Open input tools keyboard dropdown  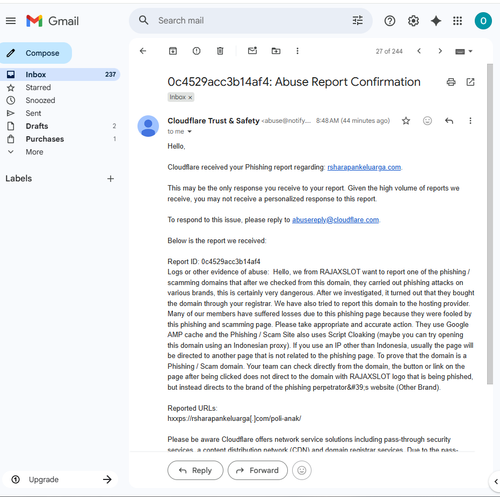[x=464, y=51]
